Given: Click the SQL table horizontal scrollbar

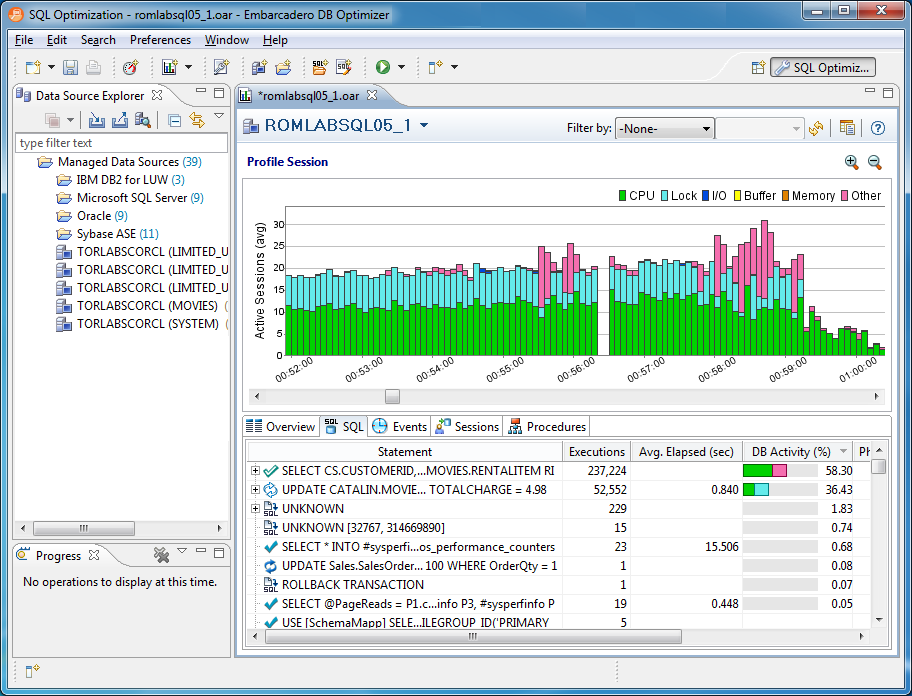Looking at the screenshot, I should click(x=473, y=637).
